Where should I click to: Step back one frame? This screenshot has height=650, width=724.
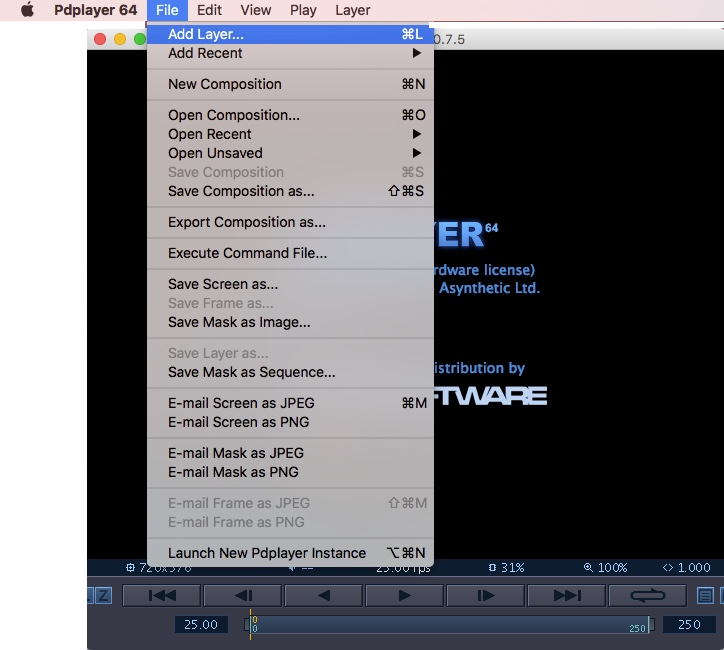coord(243,596)
